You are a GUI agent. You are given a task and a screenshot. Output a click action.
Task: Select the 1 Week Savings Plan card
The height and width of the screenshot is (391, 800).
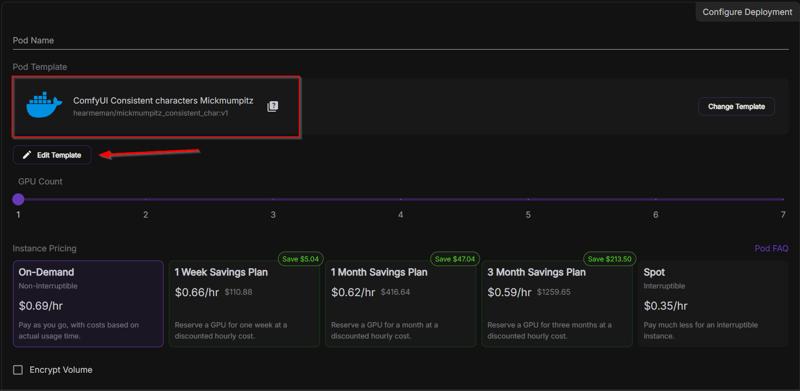coord(244,304)
